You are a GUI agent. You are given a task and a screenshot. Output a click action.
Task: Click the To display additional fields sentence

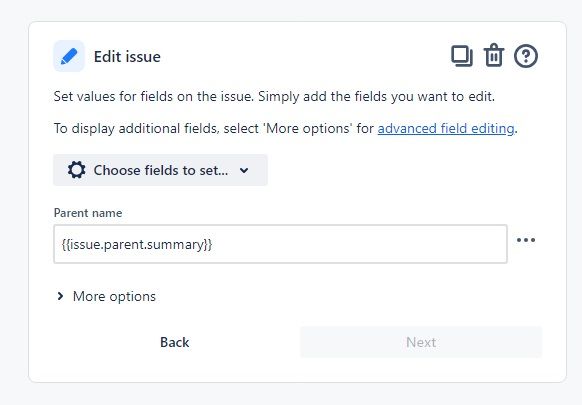[285, 128]
